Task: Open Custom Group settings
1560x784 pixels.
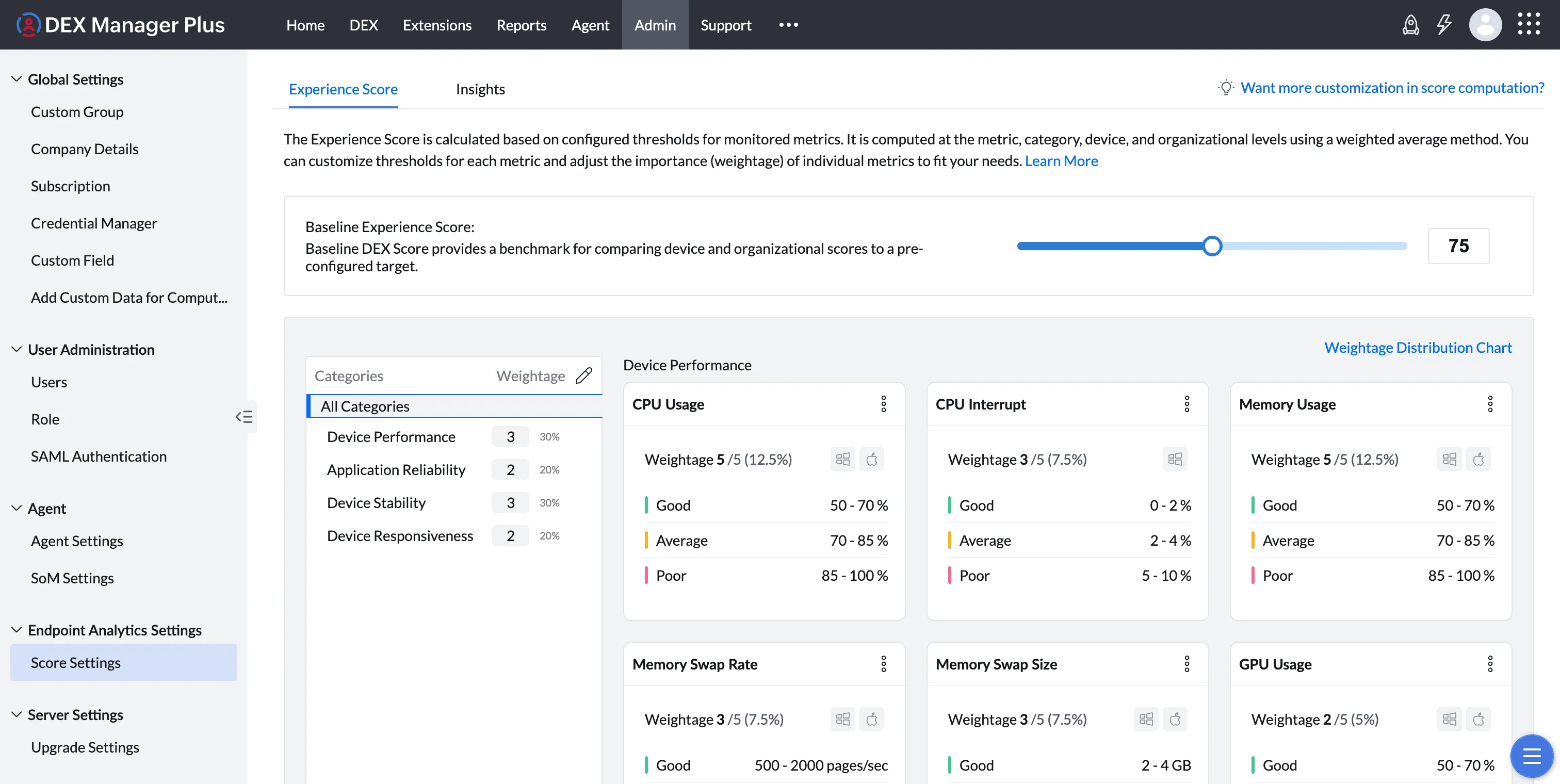Action: (77, 112)
